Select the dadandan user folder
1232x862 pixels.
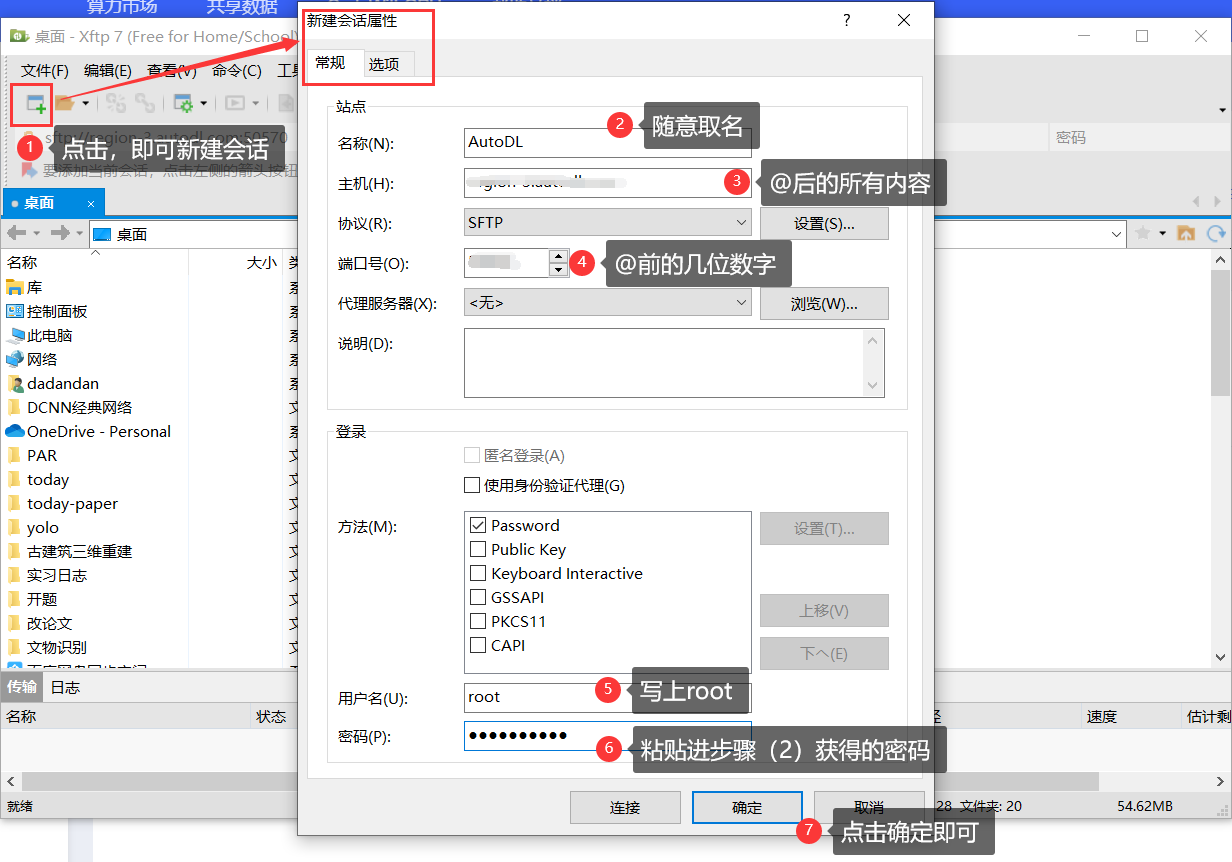(x=52, y=383)
